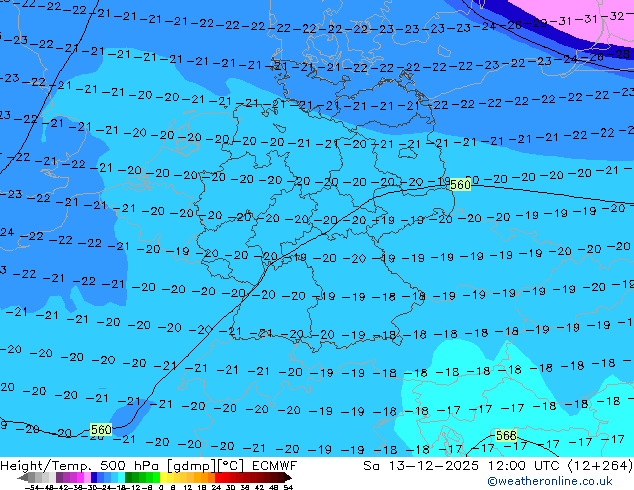Click the 568 contour label over Italy

tap(506, 435)
